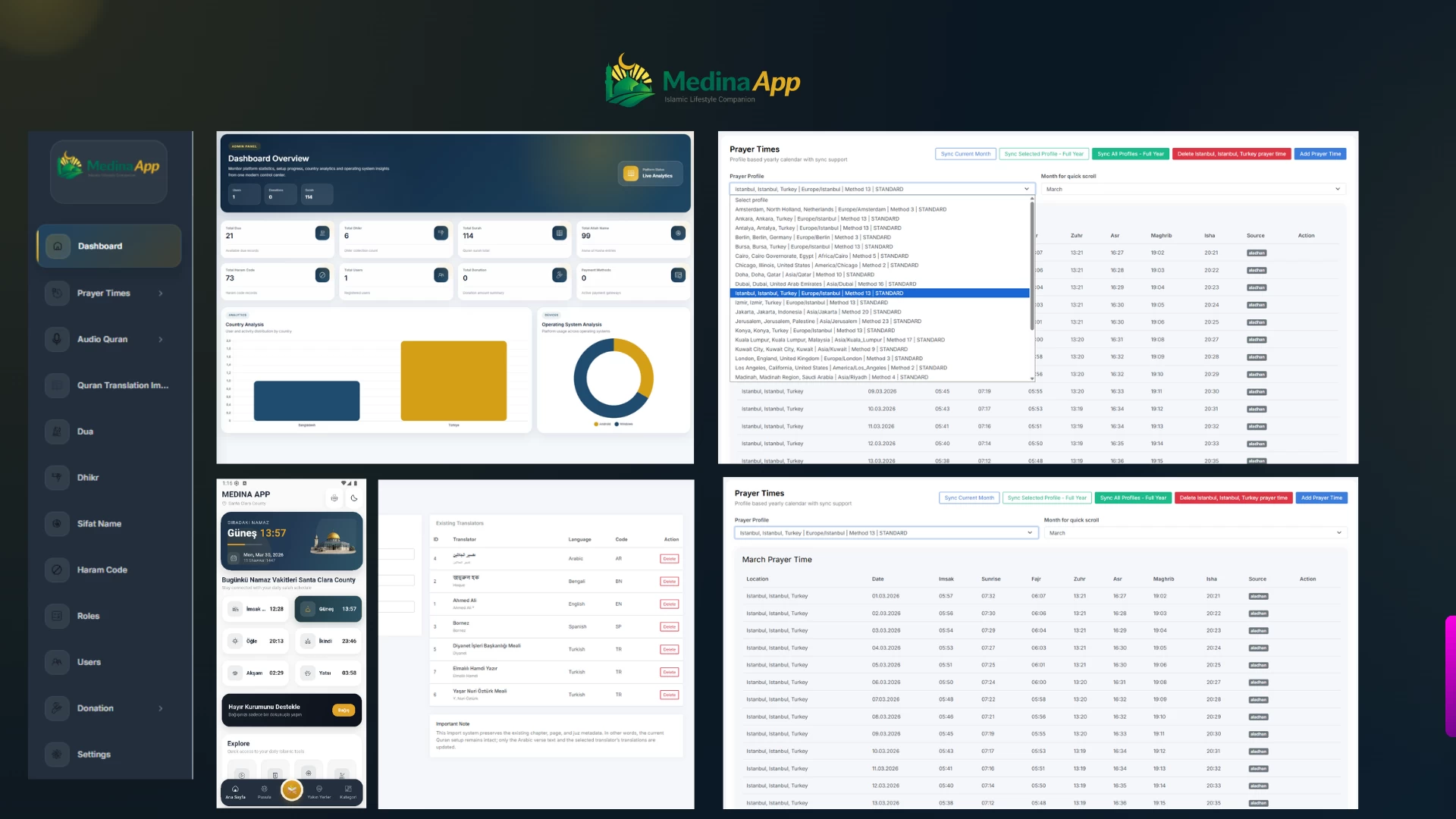Open Month for quick scroll dropdown showing March, upper panel

click(x=1194, y=189)
